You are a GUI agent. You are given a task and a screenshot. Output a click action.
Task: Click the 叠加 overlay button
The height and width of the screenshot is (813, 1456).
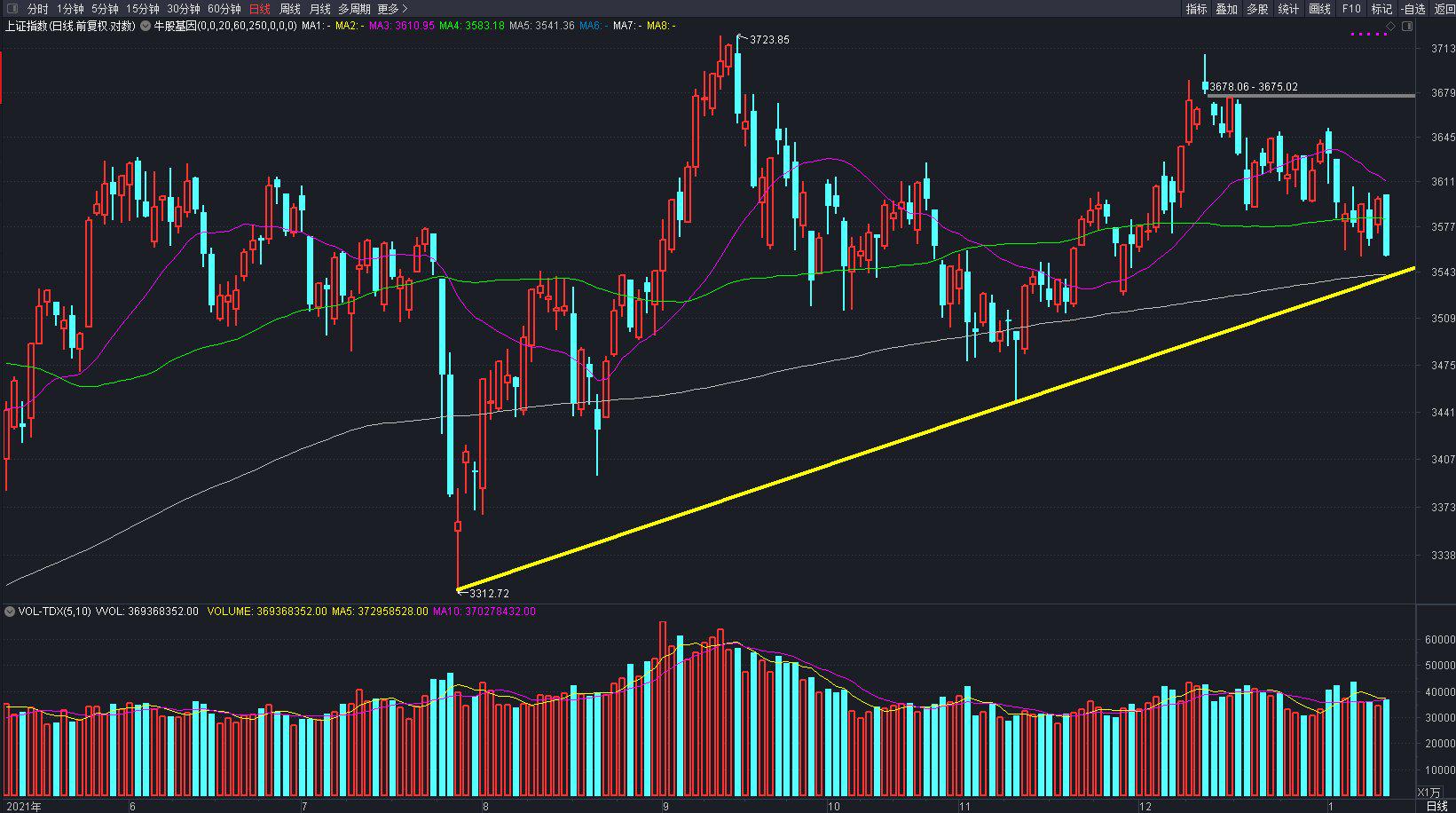point(1226,9)
